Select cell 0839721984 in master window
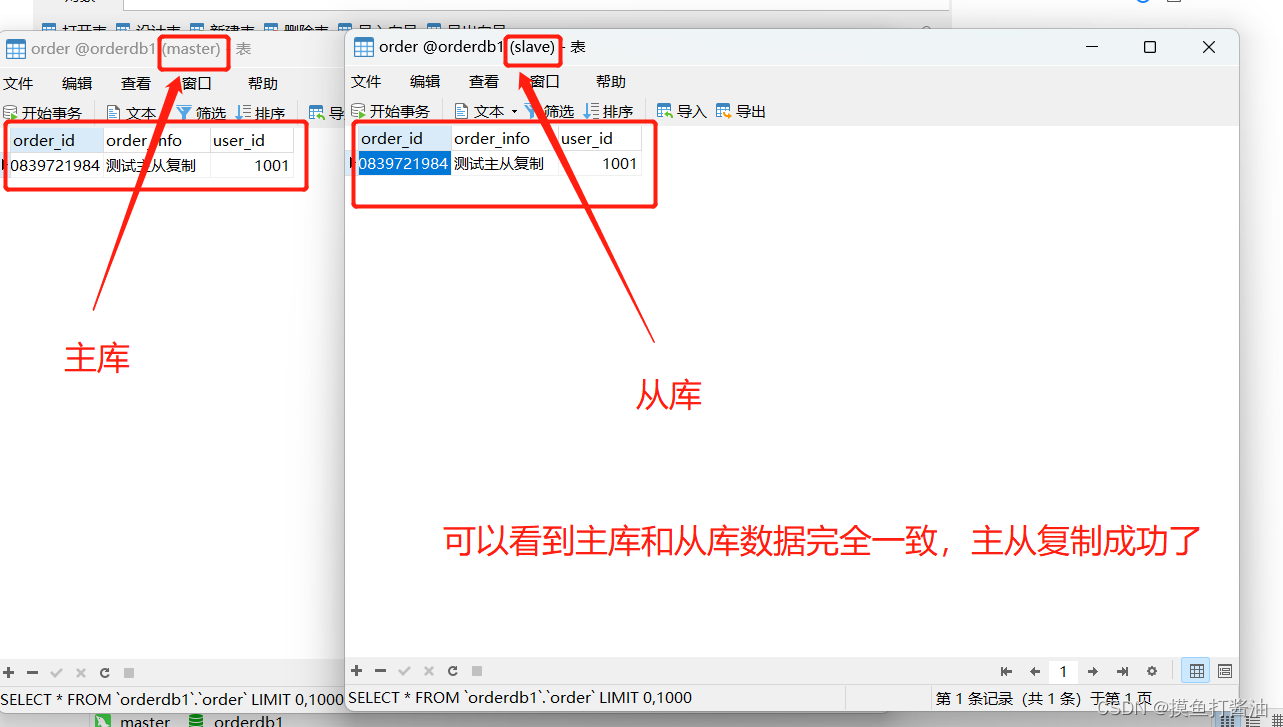The width and height of the screenshot is (1283, 727). coord(56,165)
